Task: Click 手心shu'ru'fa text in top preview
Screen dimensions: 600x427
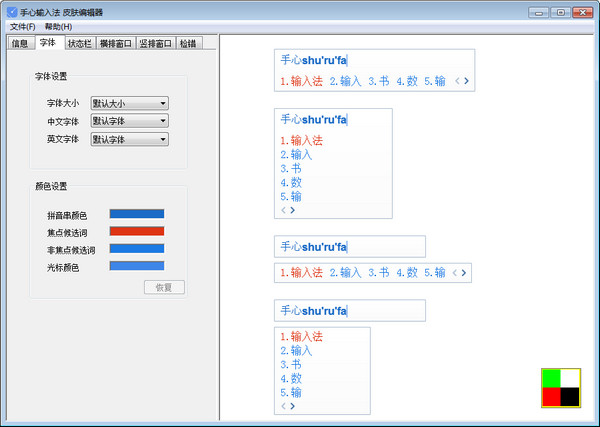Action: tap(313, 60)
